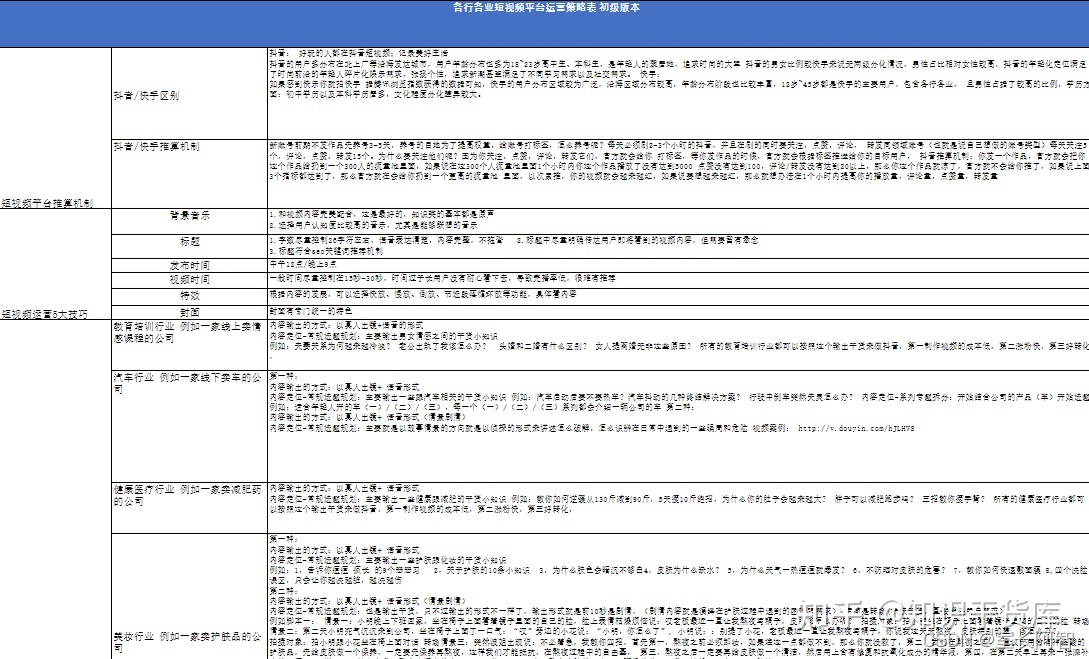The image size is (1089, 659).
Task: Click the '短视频平台推算机制' category cell
Action: [48, 202]
